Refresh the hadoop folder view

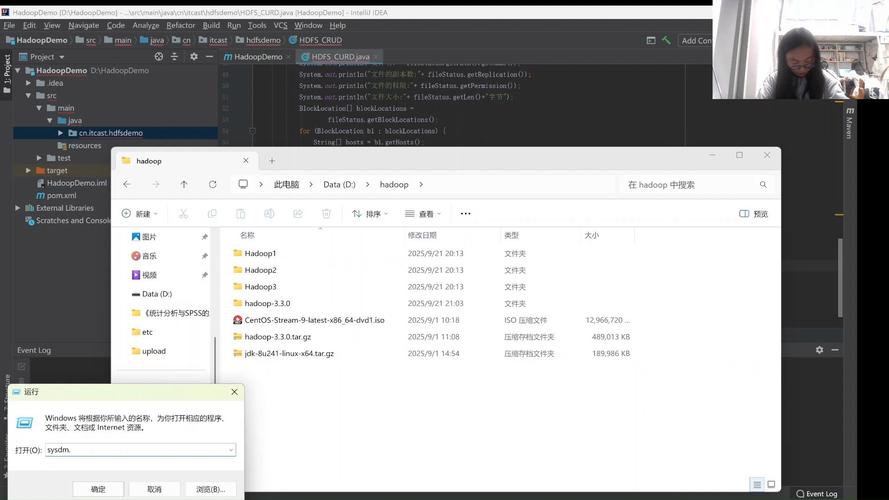(x=213, y=184)
